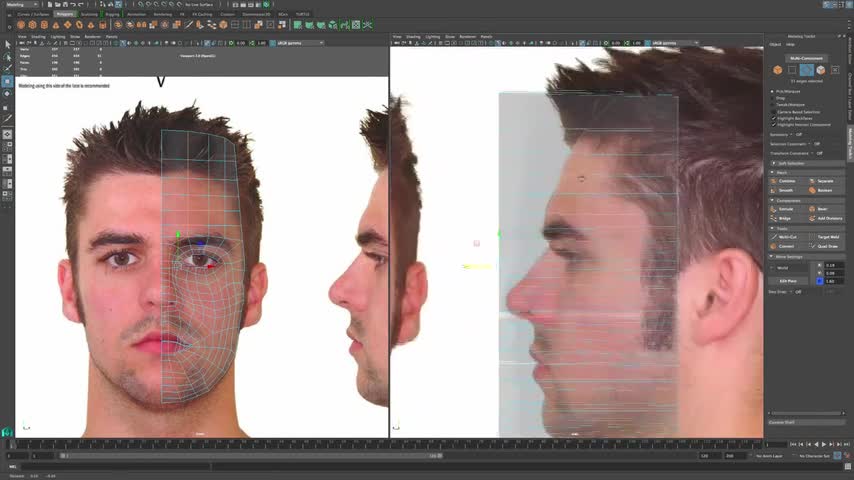
Task: Click the Open Scene folder icon
Action: 57,4
